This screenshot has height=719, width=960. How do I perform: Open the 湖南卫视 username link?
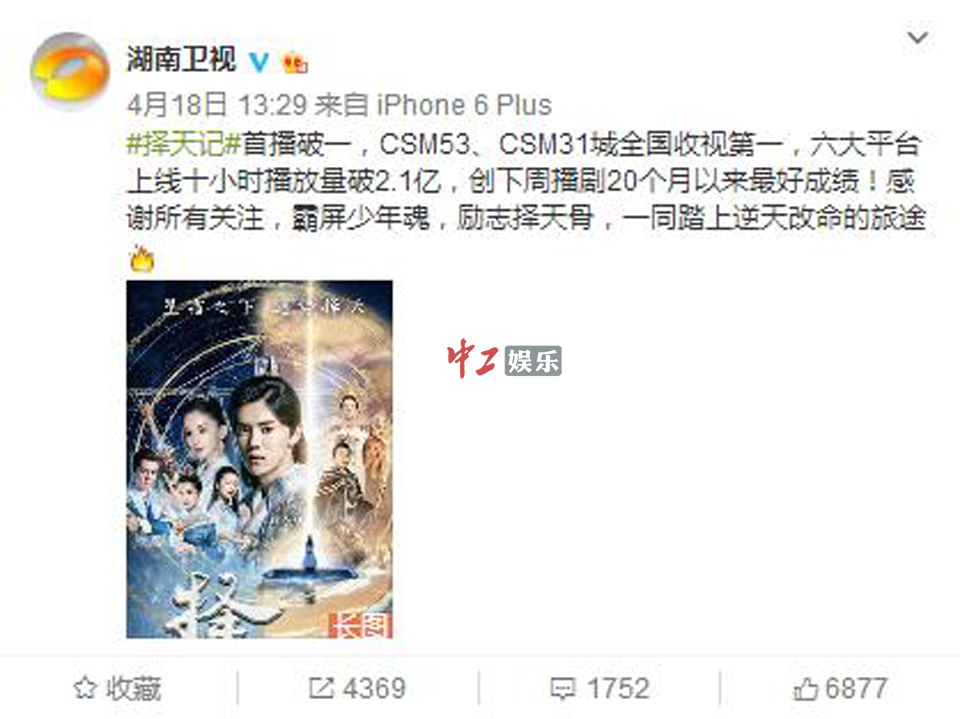point(181,59)
